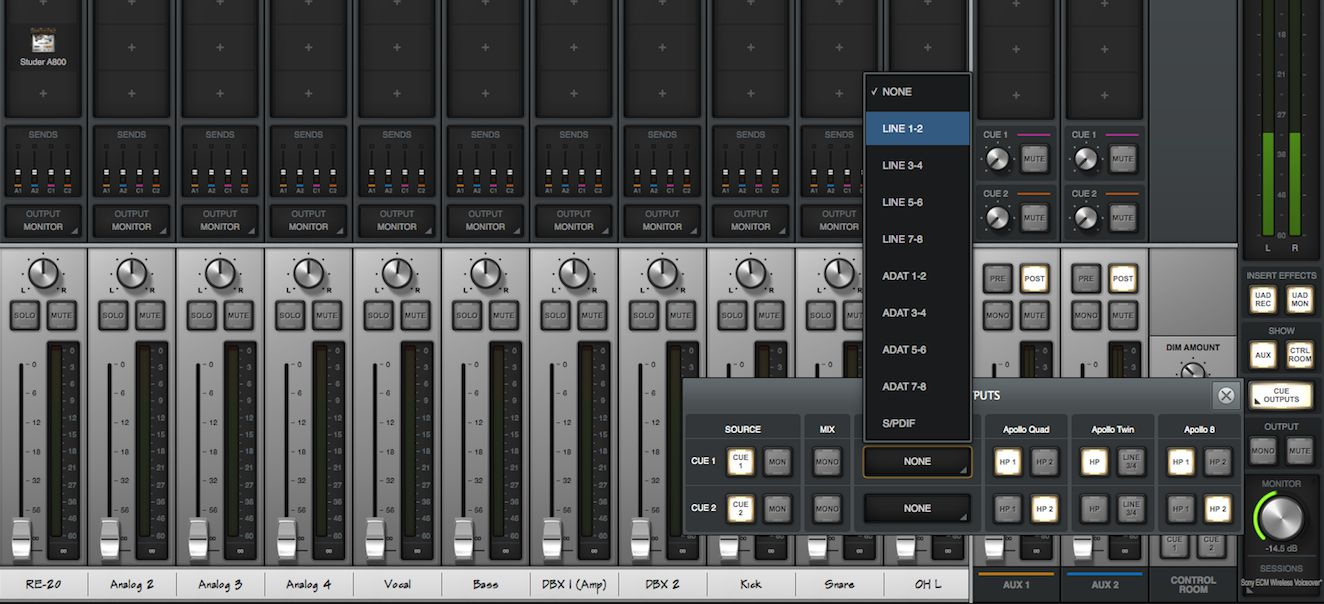Mute the Analog 2 channel
This screenshot has width=1324, height=604.
click(149, 316)
